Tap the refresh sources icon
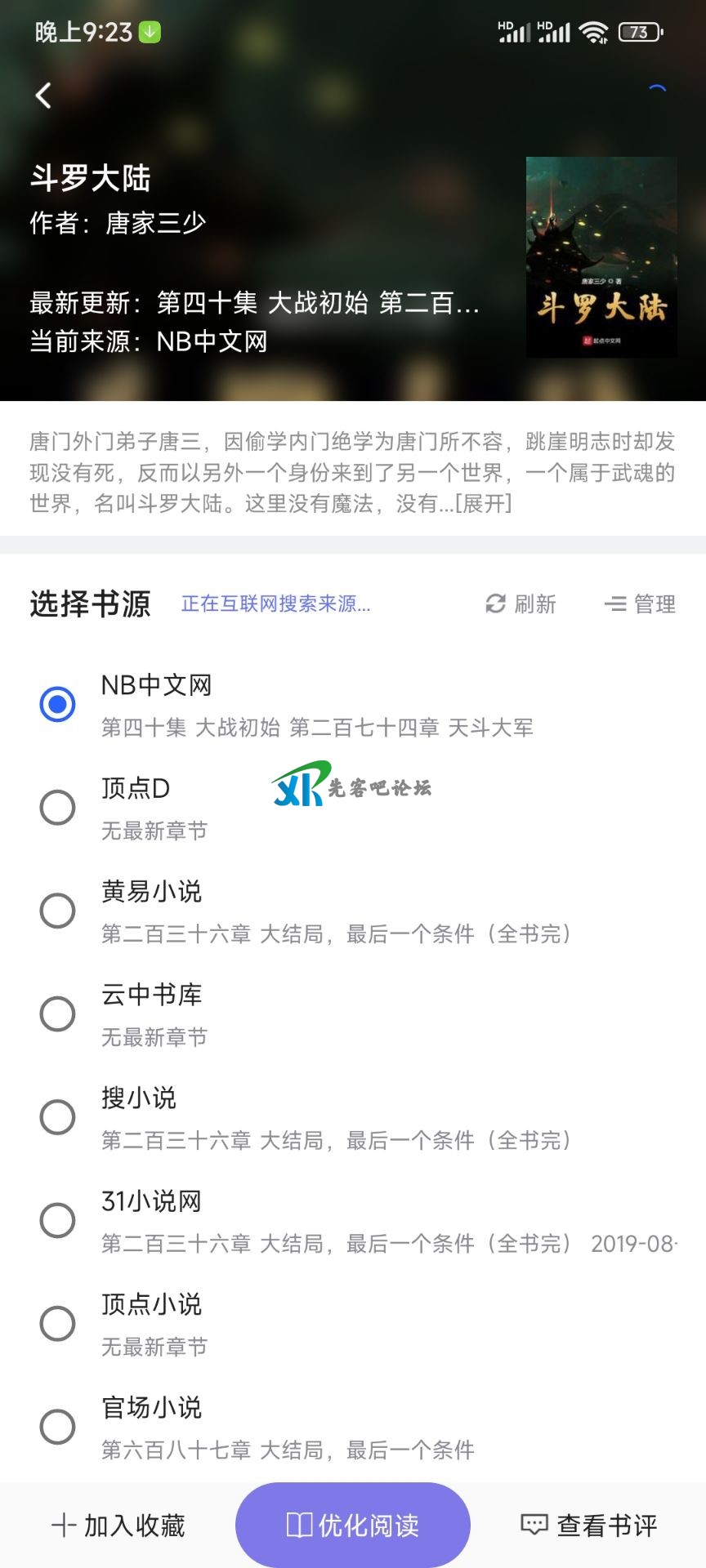 pos(495,604)
